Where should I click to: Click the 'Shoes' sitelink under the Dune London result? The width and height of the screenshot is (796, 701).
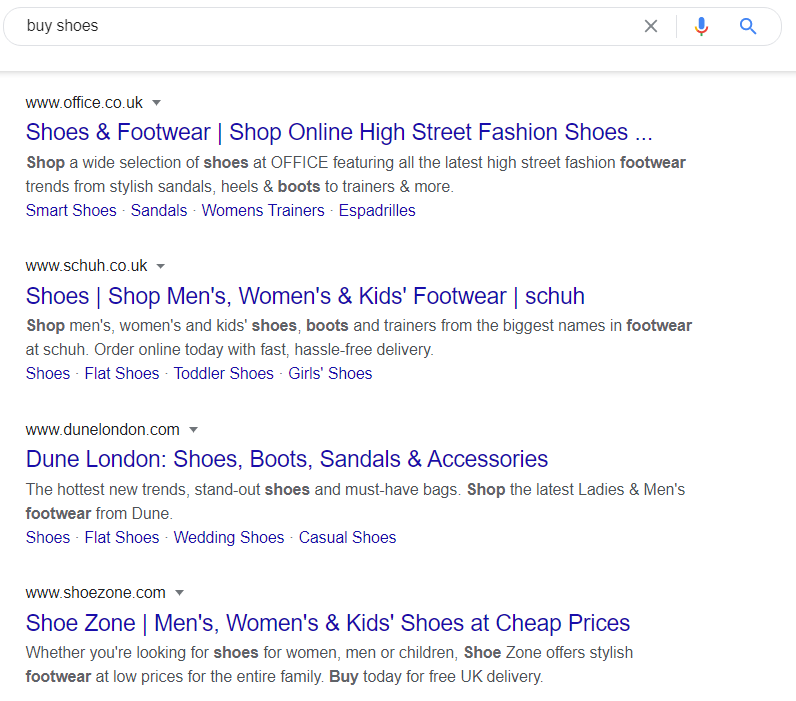click(48, 538)
